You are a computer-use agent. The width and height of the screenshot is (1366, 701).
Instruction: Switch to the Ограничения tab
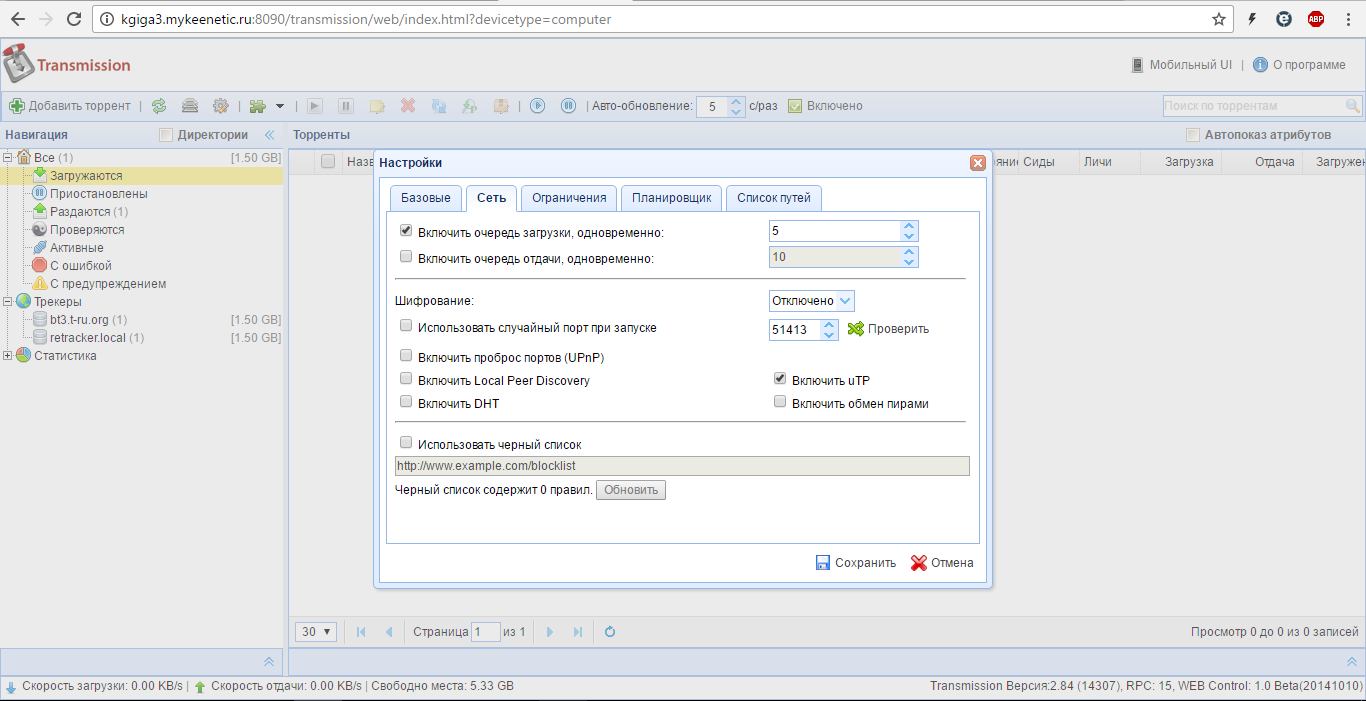coord(569,198)
